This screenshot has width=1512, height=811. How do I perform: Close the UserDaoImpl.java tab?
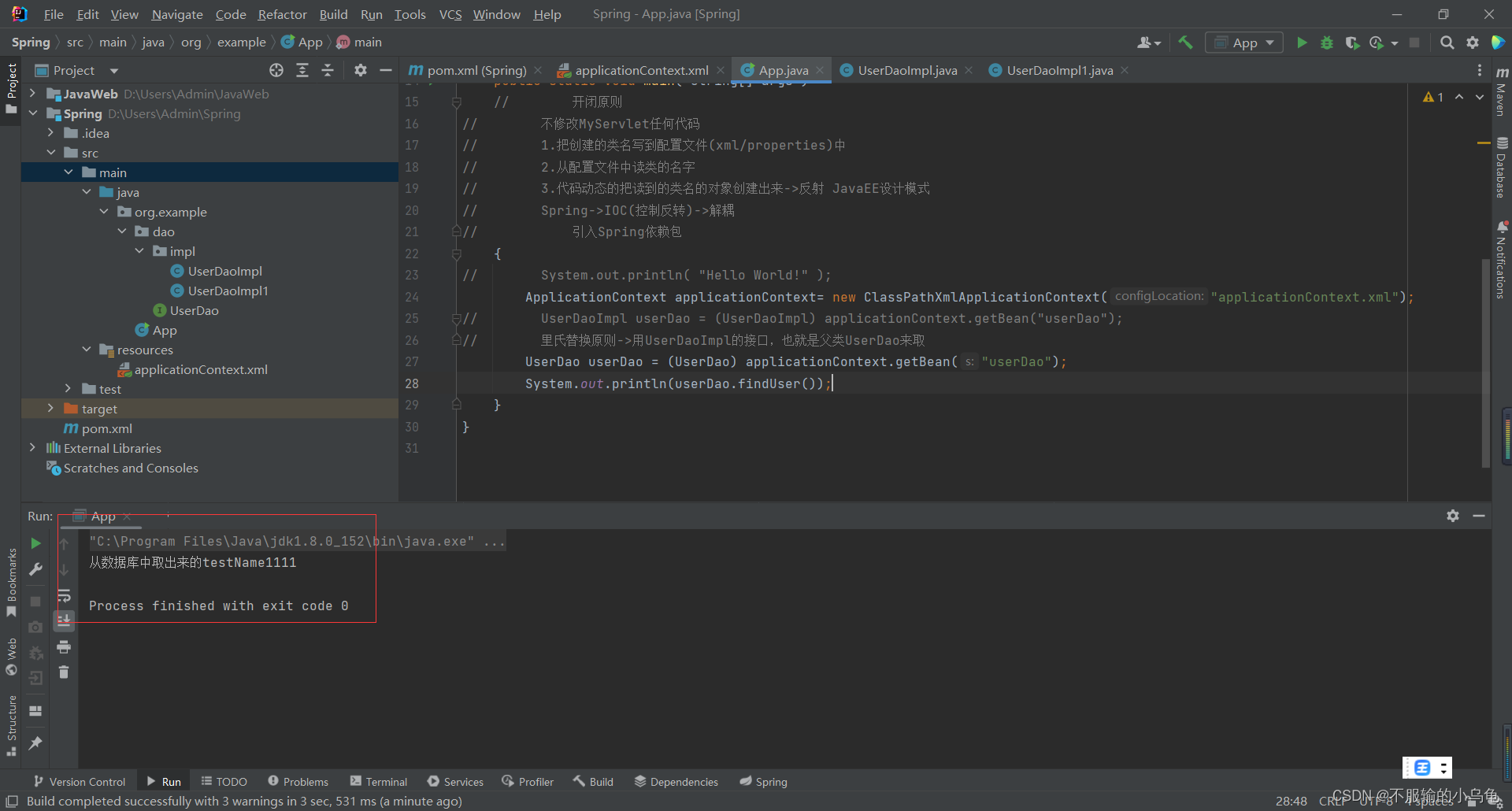click(969, 70)
